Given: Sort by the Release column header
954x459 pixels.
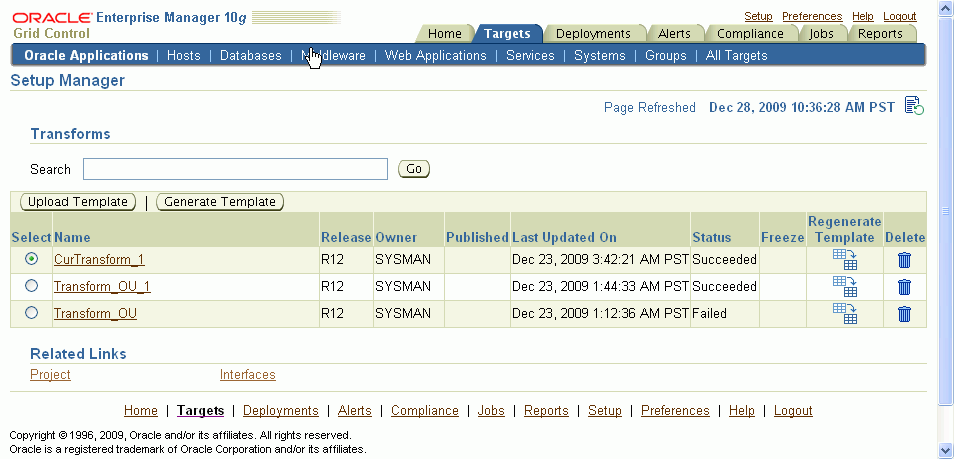Looking at the screenshot, I should point(346,237).
